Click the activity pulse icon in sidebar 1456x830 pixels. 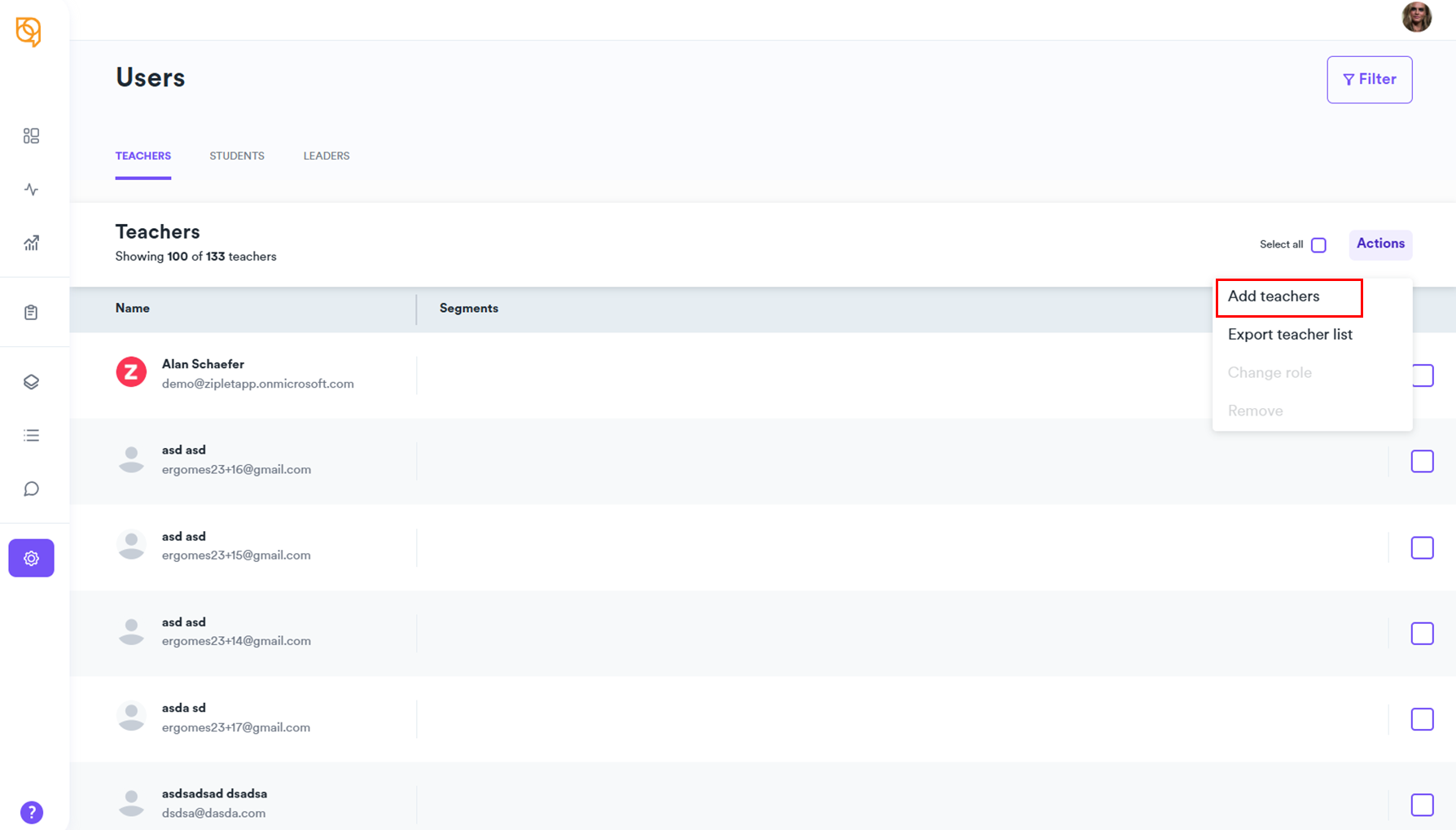click(x=31, y=190)
